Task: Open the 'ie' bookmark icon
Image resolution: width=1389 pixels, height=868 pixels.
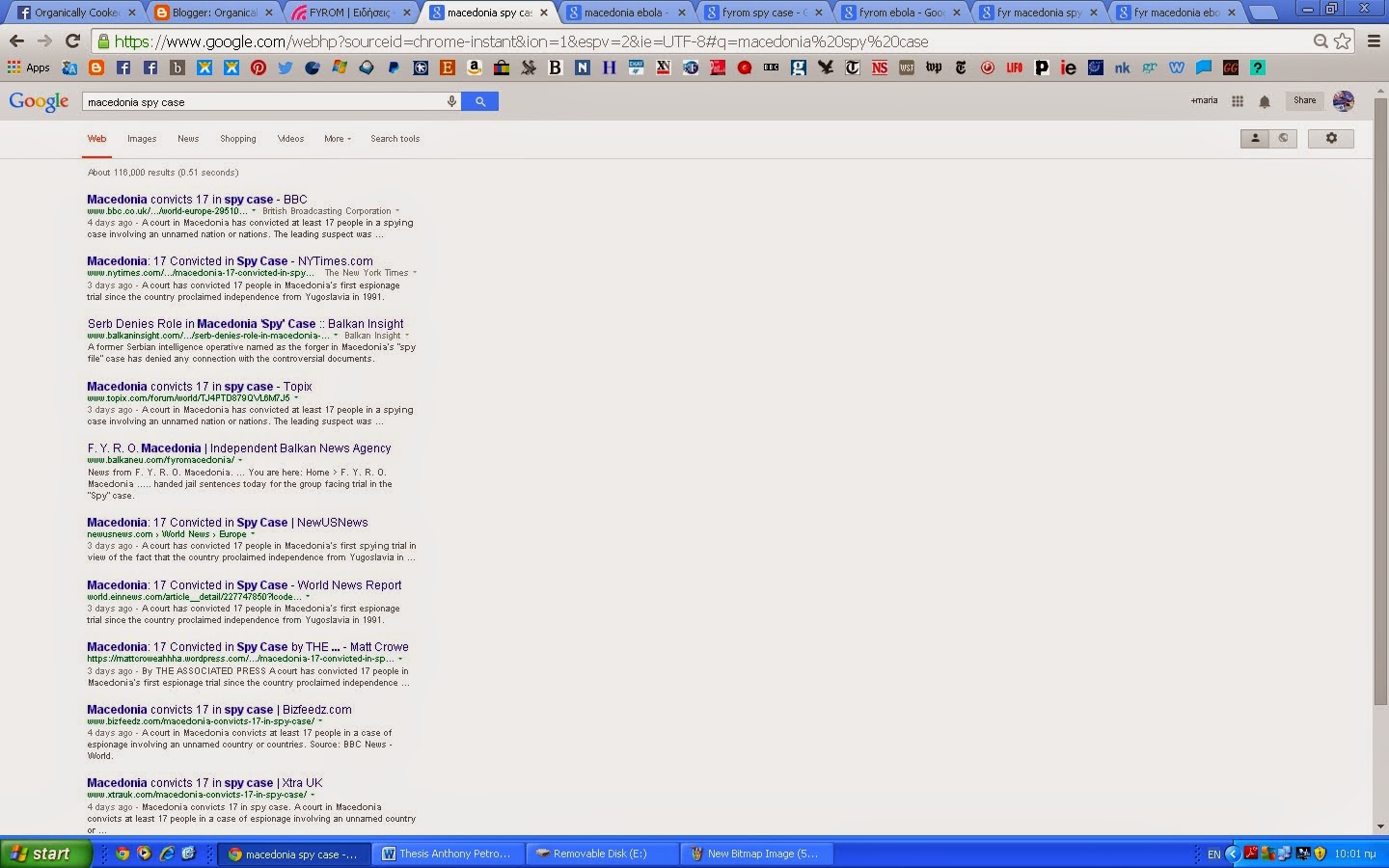Action: (x=1069, y=68)
